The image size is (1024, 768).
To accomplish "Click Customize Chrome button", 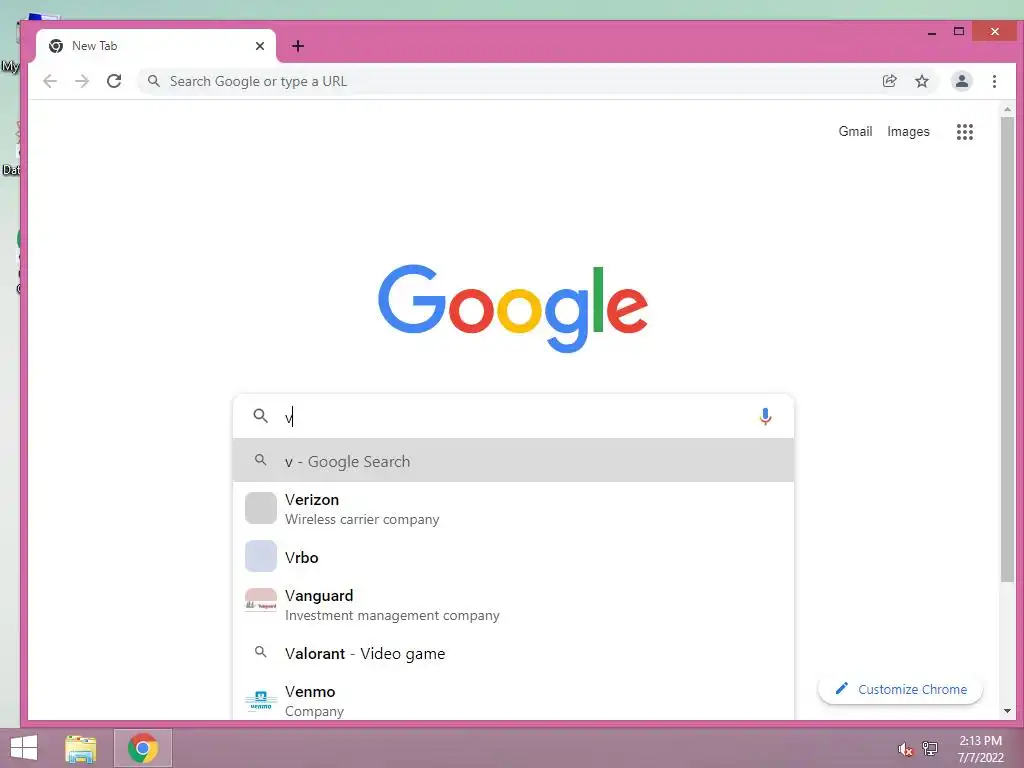I will (x=900, y=689).
